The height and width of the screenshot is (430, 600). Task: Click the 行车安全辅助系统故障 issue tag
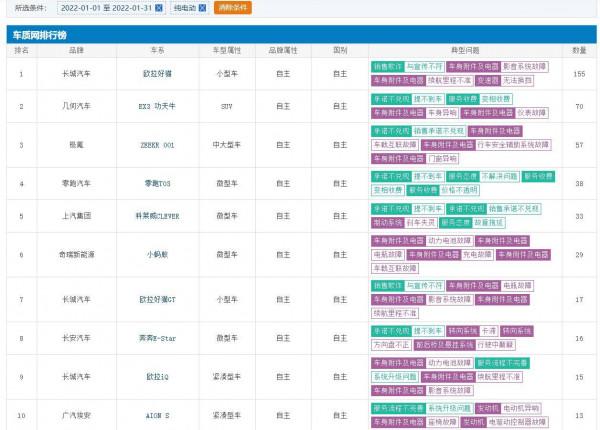[x=513, y=145]
